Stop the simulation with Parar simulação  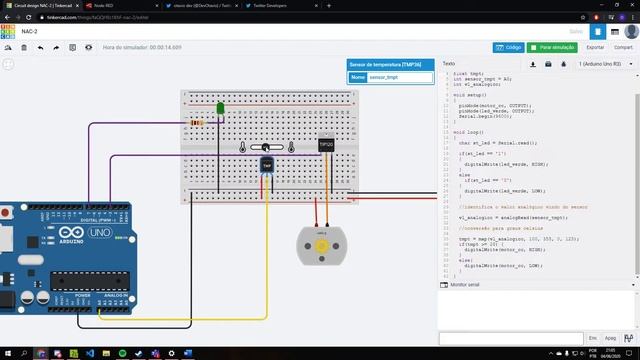click(552, 48)
